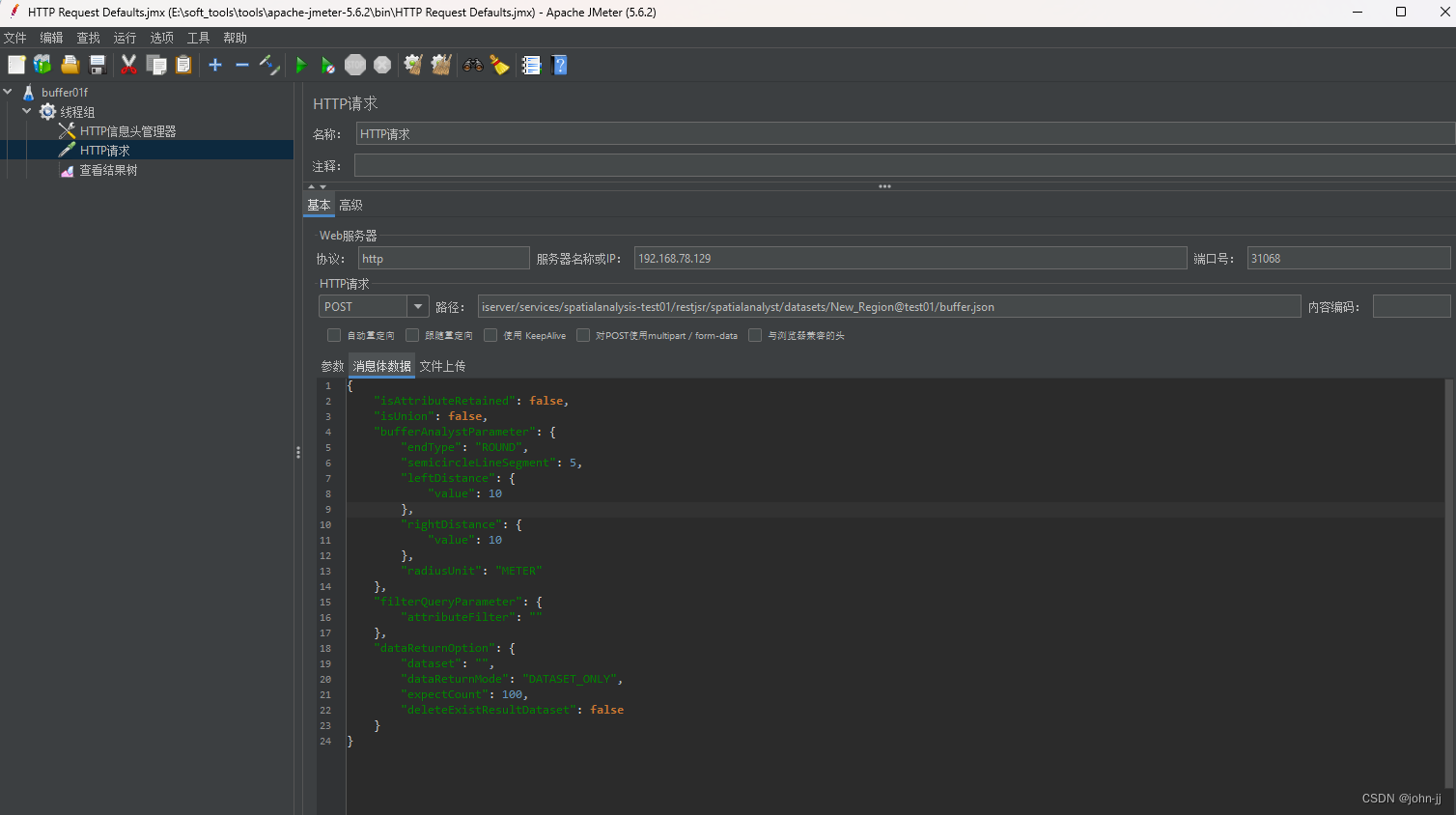Click the Paste clipboard icon
This screenshot has height=815, width=1456.
[x=183, y=65]
